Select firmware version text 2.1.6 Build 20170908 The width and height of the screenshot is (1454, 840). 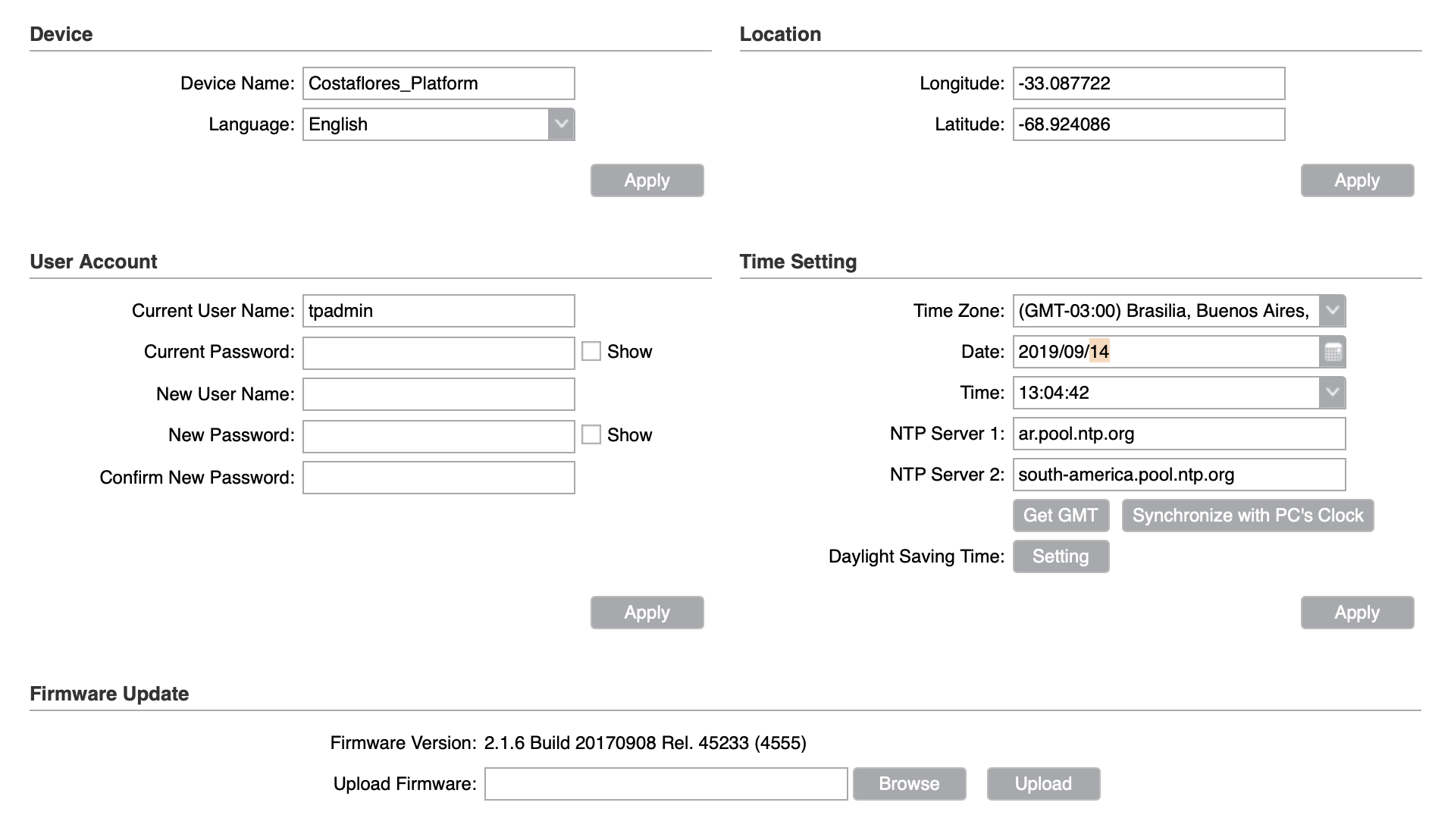(570, 743)
